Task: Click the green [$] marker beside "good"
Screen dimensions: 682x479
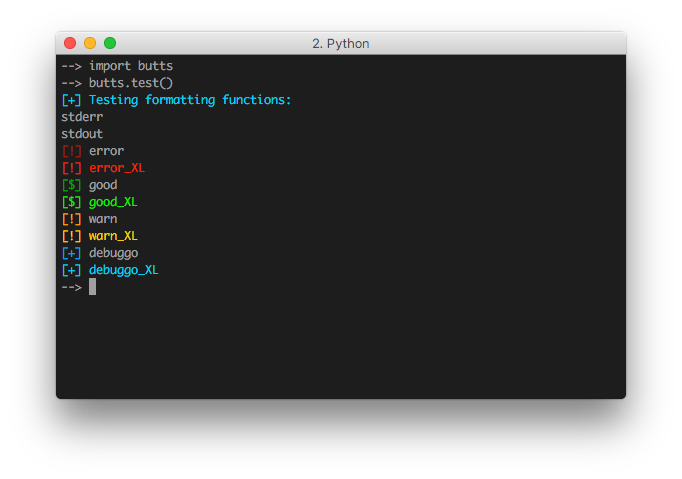Action: pos(71,185)
